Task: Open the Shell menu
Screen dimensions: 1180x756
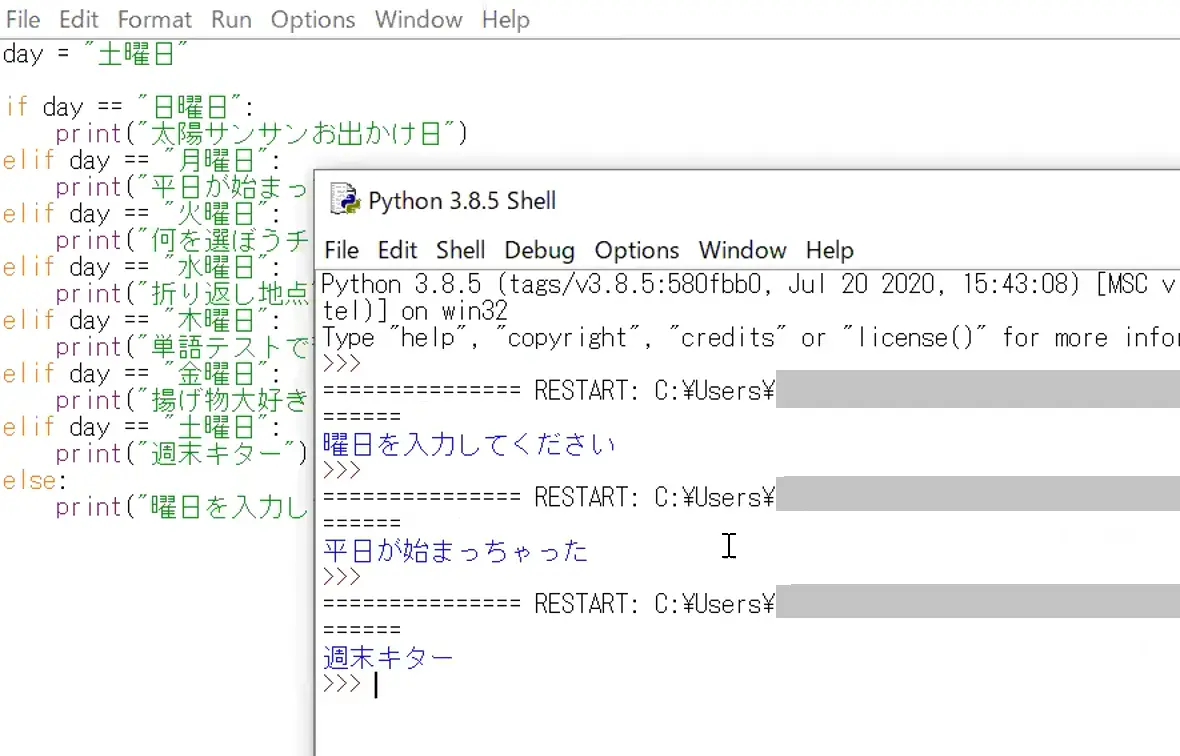Action: 460,250
